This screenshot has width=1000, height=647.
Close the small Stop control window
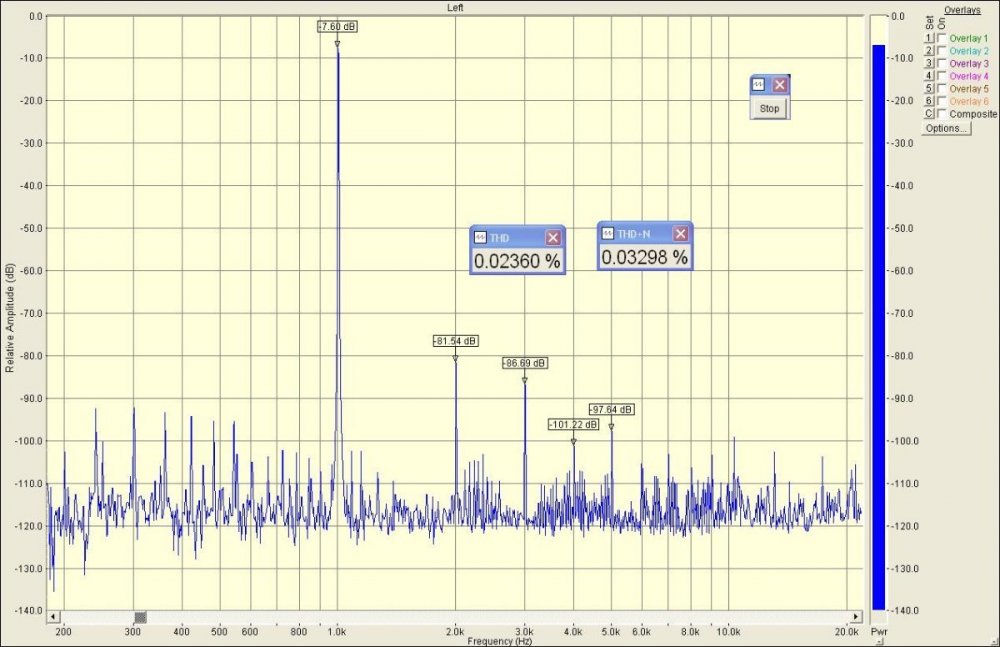click(780, 85)
